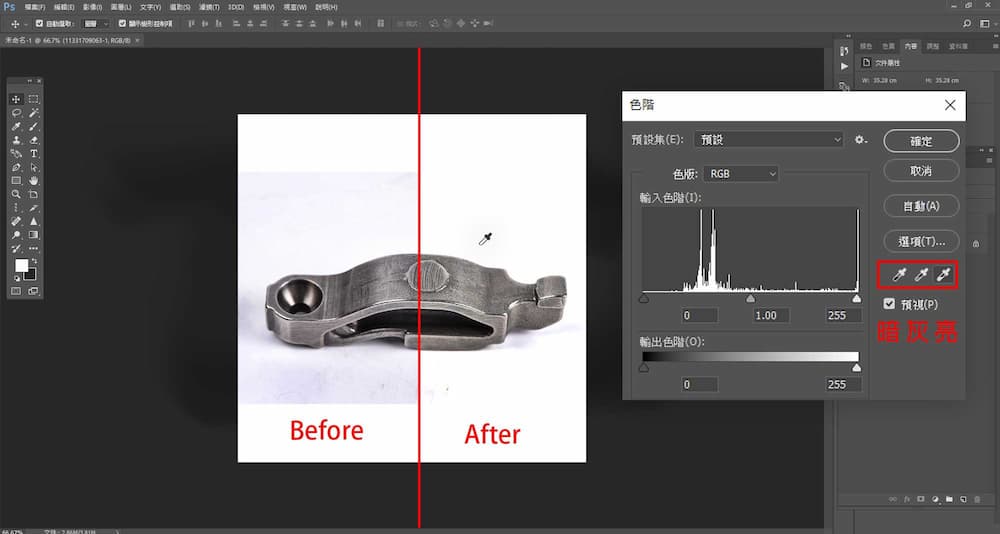Viewport: 1000px width, 534px height.
Task: Open the 文字(Y) menu
Action: (x=151, y=7)
